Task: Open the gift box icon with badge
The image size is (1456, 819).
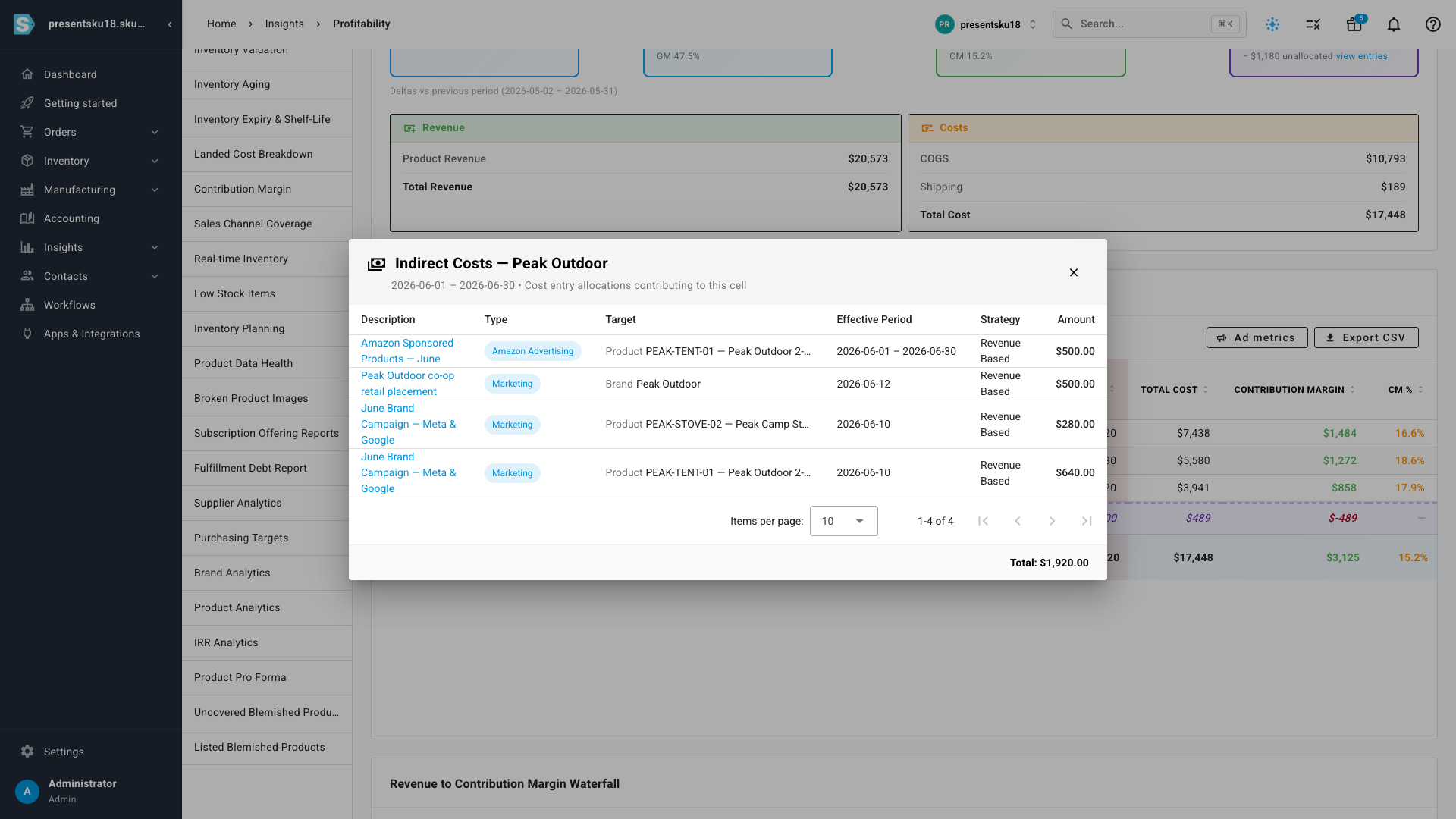Action: [x=1354, y=24]
